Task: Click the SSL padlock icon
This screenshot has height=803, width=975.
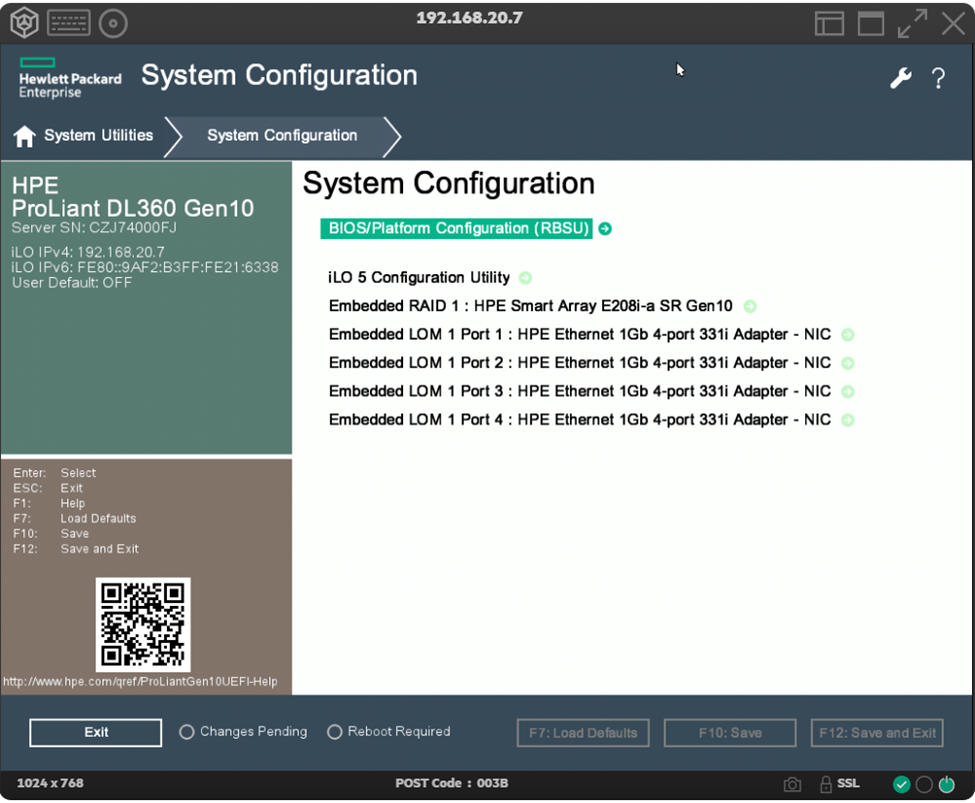Action: click(x=826, y=784)
